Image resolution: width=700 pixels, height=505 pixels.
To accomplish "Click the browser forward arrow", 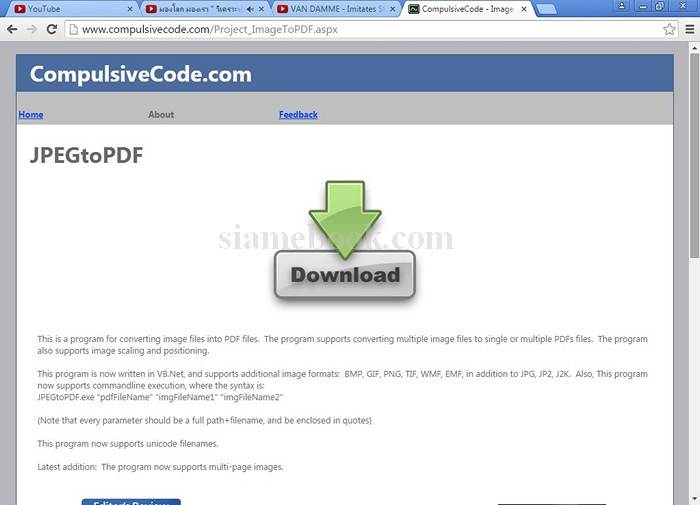I will pos(32,29).
